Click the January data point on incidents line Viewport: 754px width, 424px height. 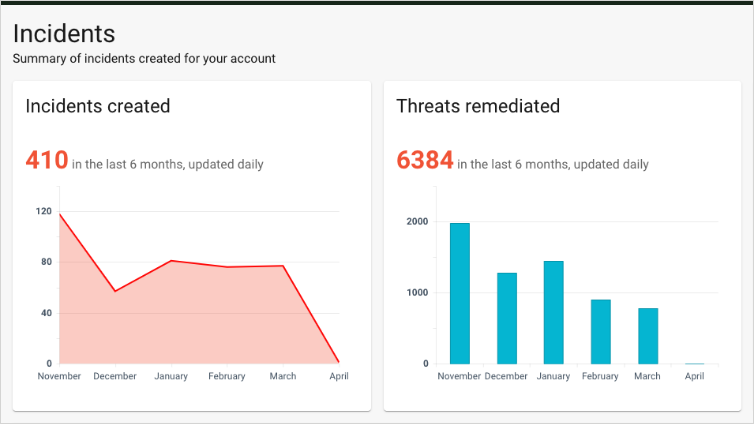pyautogui.click(x=171, y=261)
